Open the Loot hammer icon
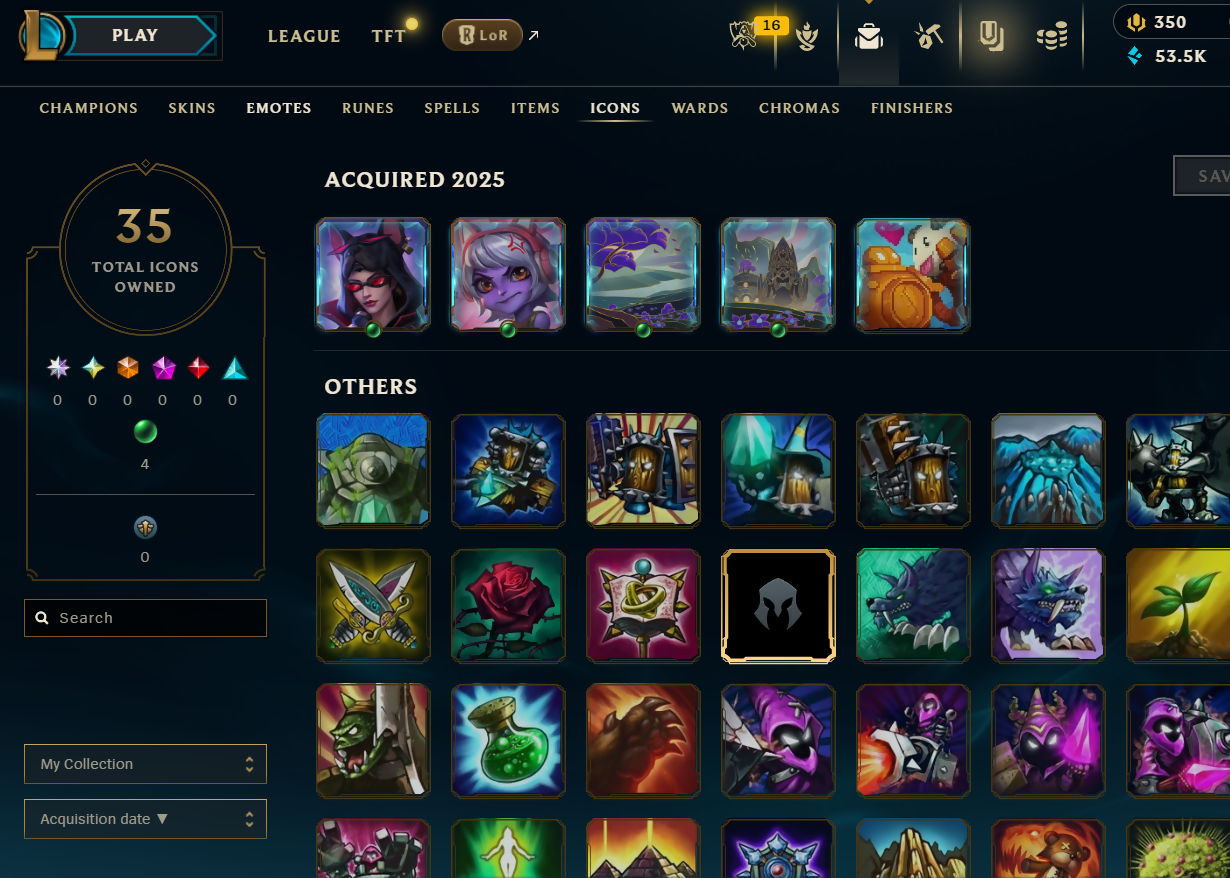The height and width of the screenshot is (878, 1230). click(929, 37)
